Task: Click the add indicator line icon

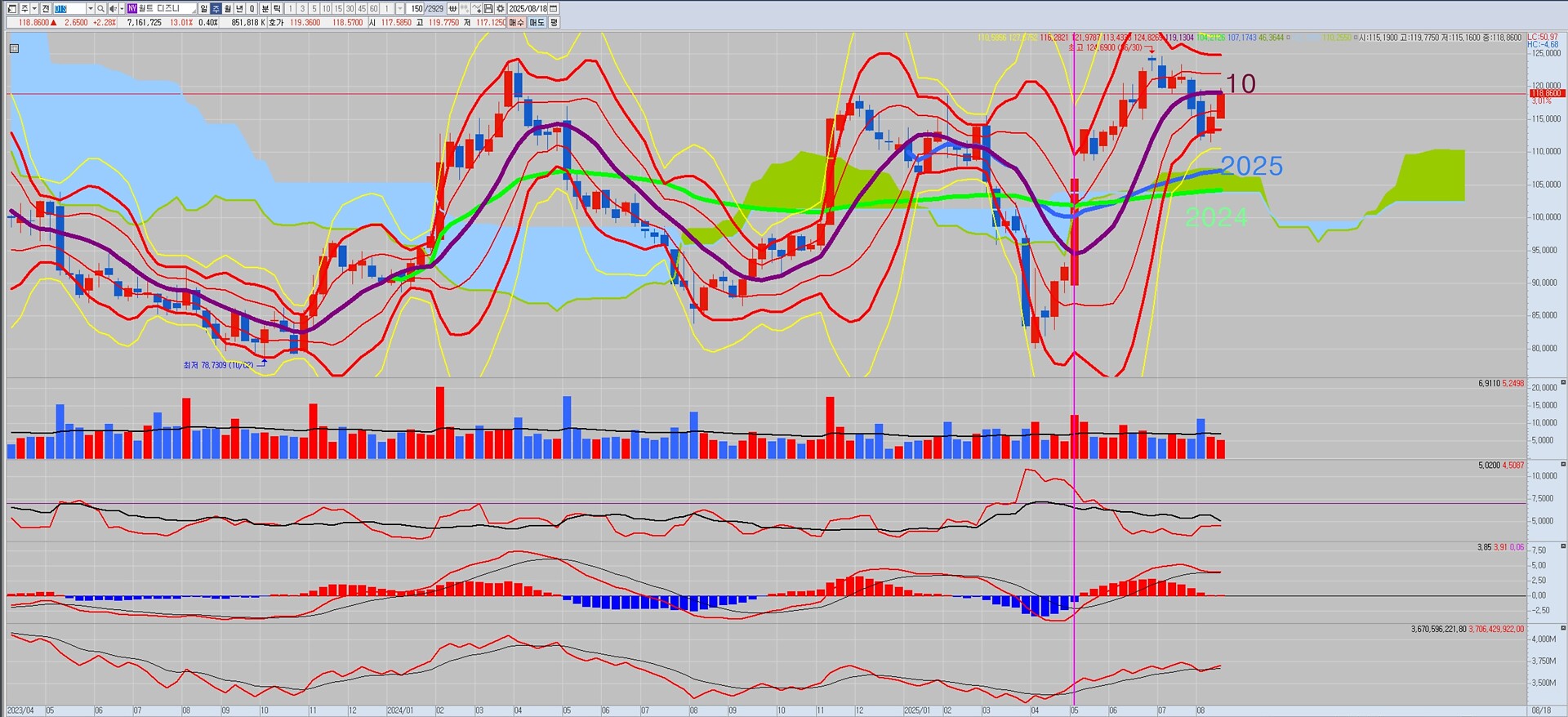Action: (x=476, y=8)
